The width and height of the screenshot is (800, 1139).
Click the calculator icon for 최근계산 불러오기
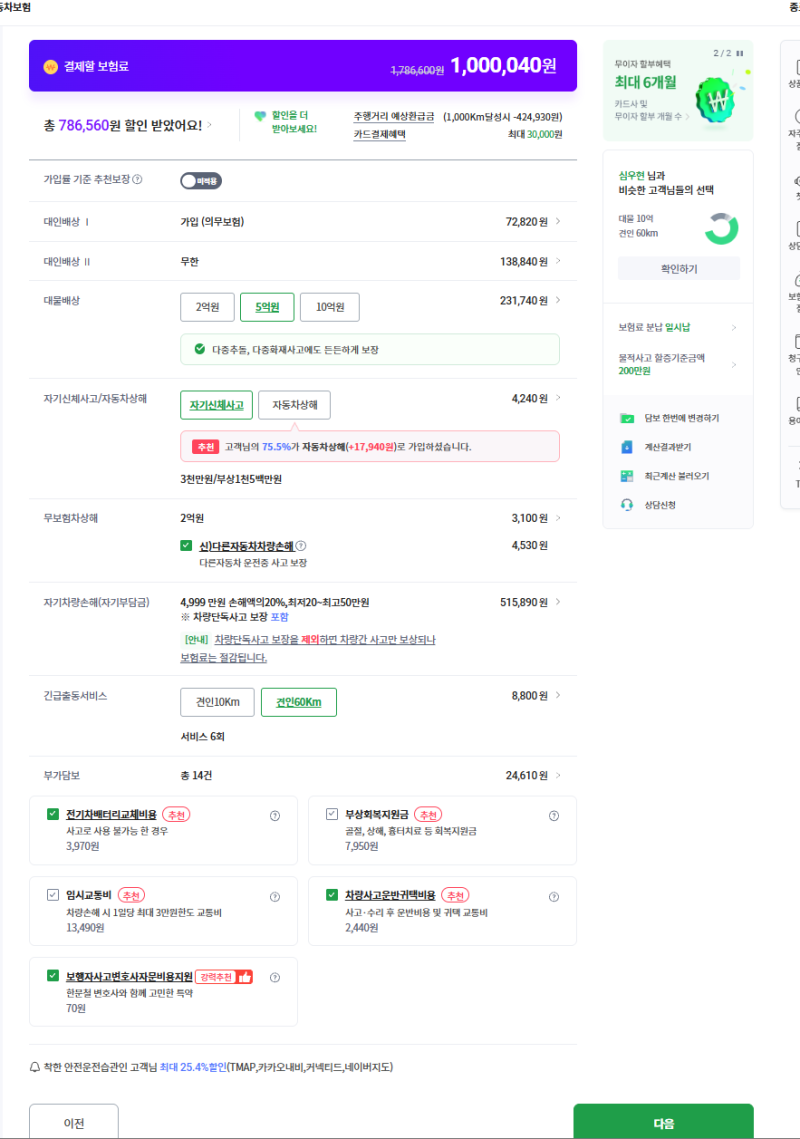tap(626, 477)
